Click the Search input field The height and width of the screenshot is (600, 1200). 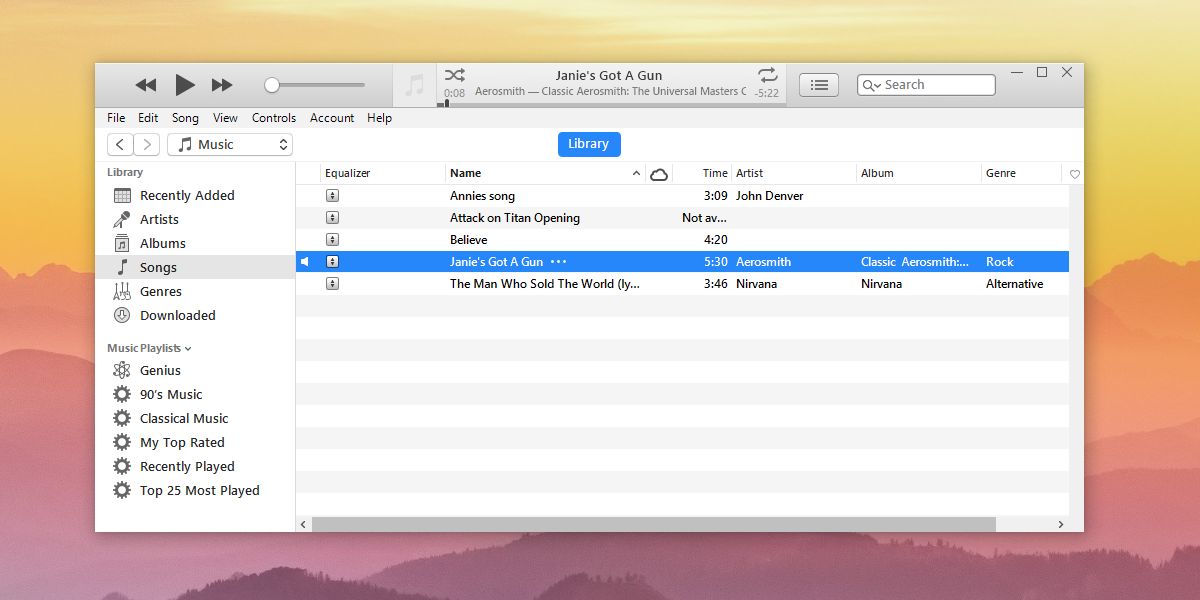[926, 85]
